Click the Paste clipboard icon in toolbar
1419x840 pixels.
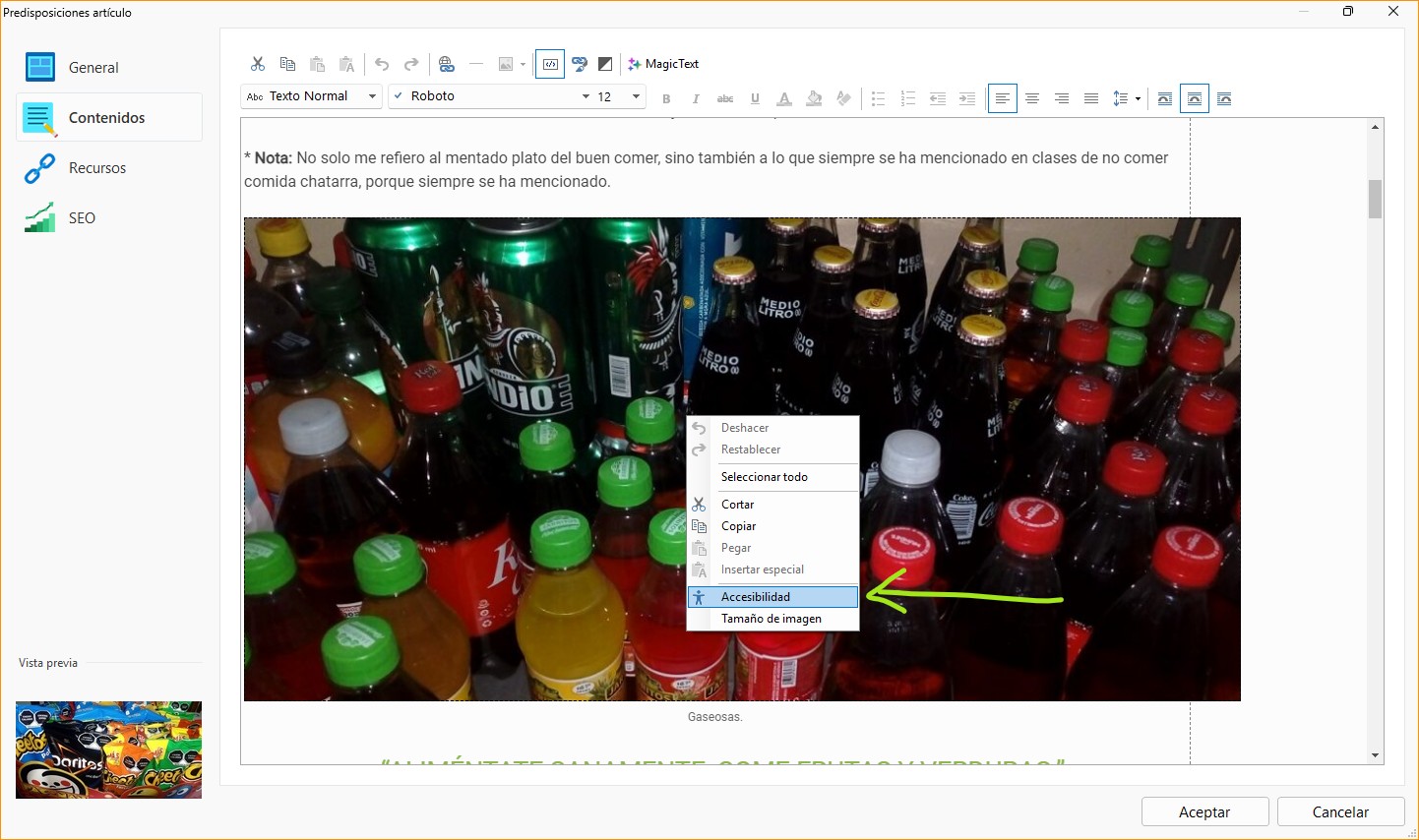click(317, 64)
